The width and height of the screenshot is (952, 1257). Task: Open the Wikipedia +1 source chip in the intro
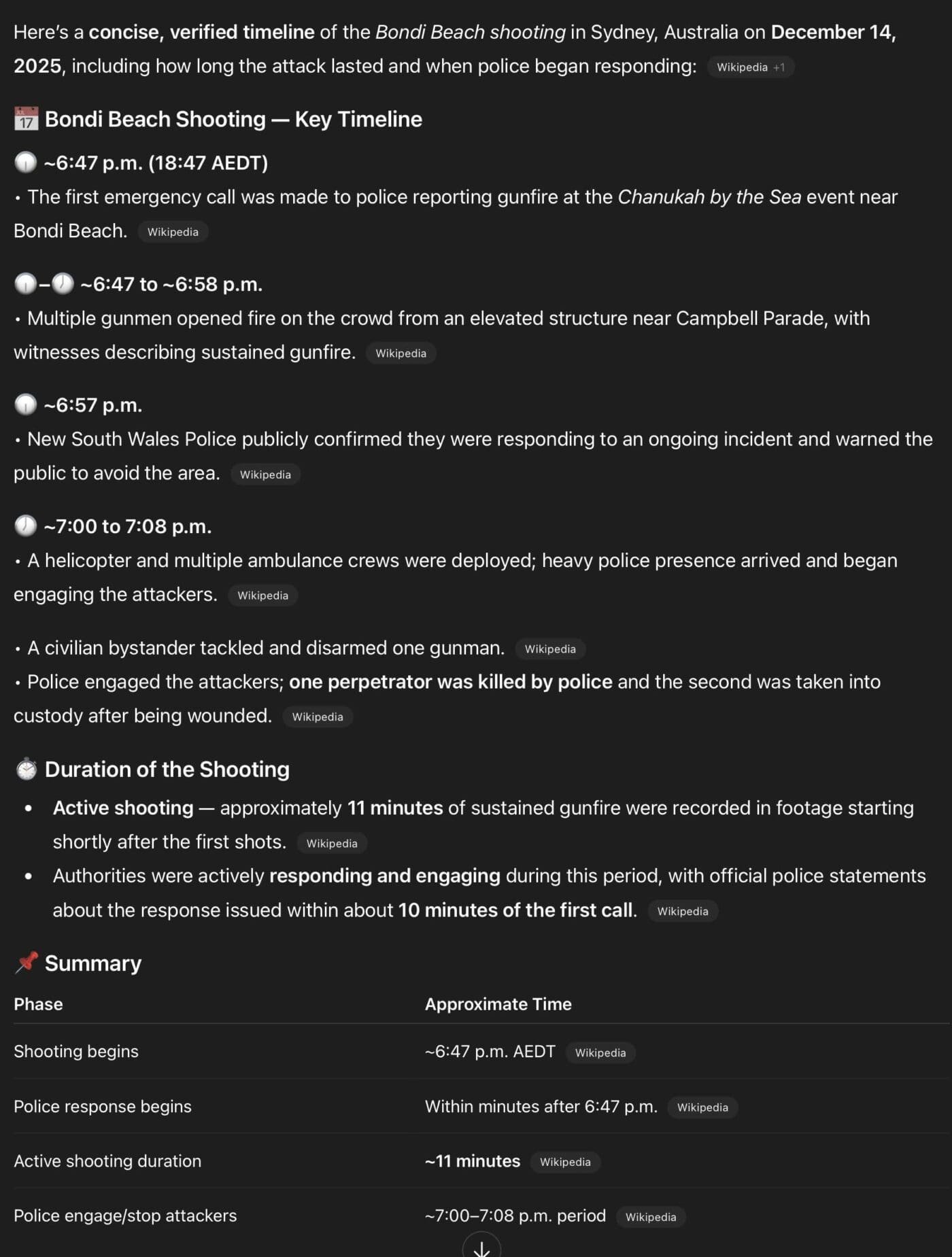pyautogui.click(x=750, y=67)
